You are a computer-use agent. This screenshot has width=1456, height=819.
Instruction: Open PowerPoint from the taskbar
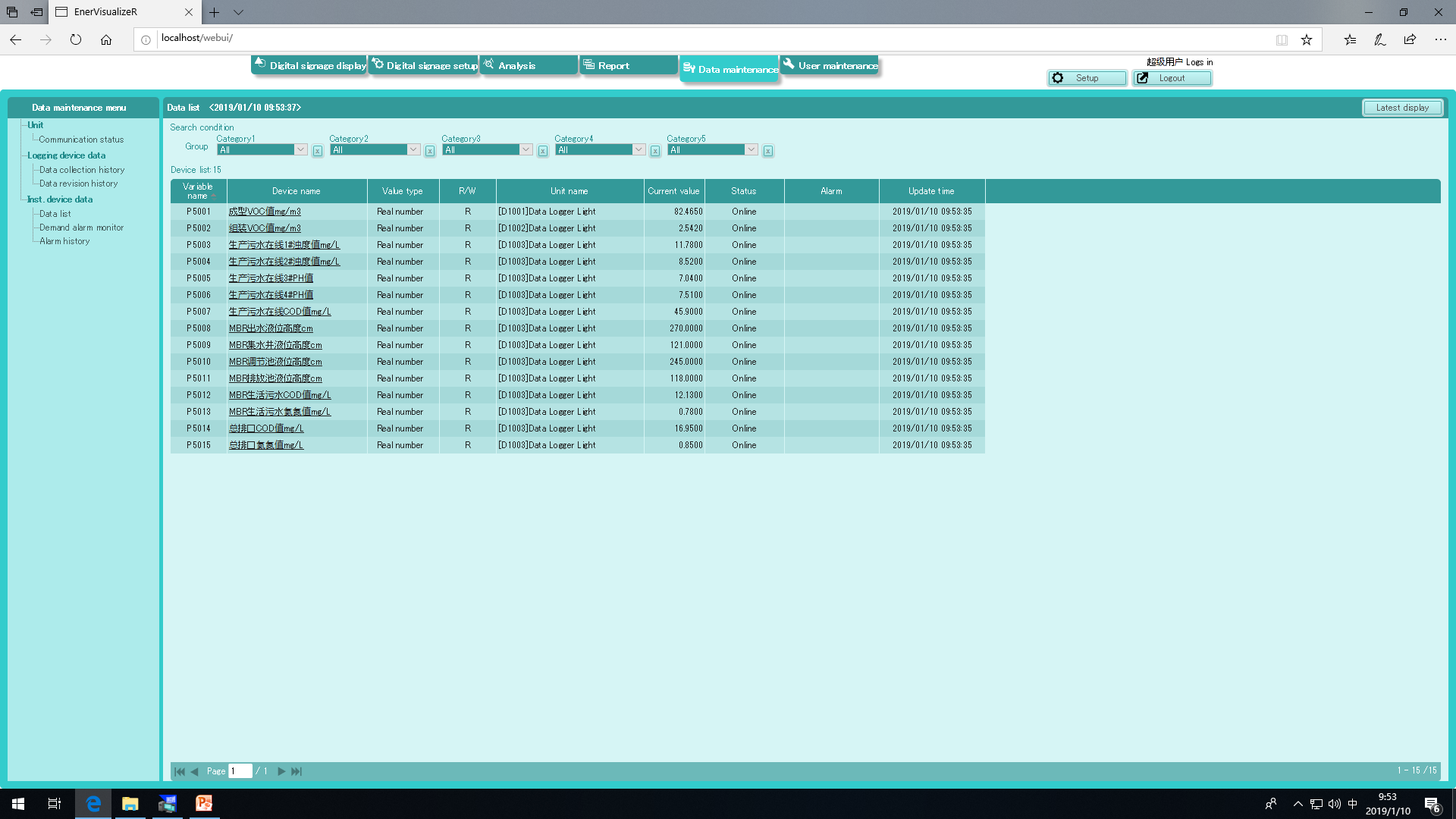point(204,803)
